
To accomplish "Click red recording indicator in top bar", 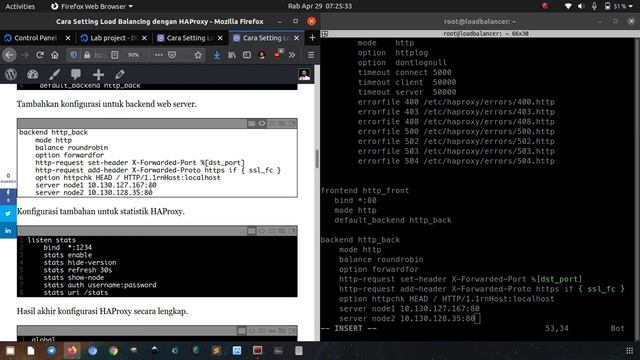I will coord(545,6).
